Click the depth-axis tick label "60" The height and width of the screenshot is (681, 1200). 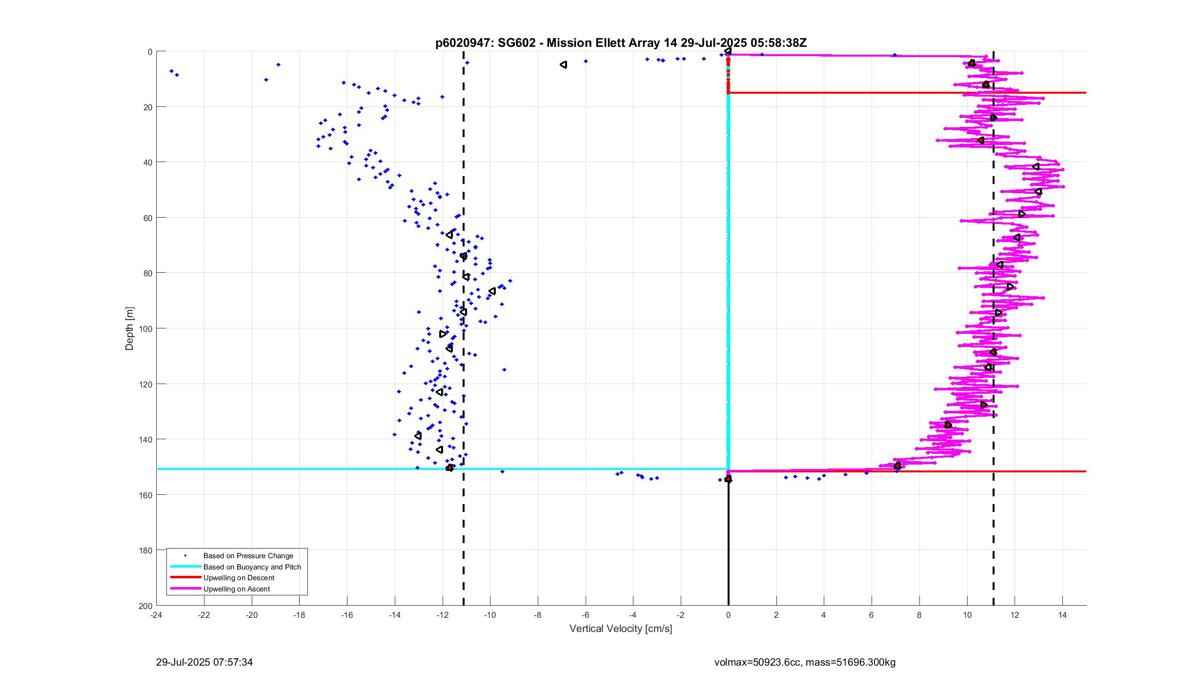click(146, 218)
